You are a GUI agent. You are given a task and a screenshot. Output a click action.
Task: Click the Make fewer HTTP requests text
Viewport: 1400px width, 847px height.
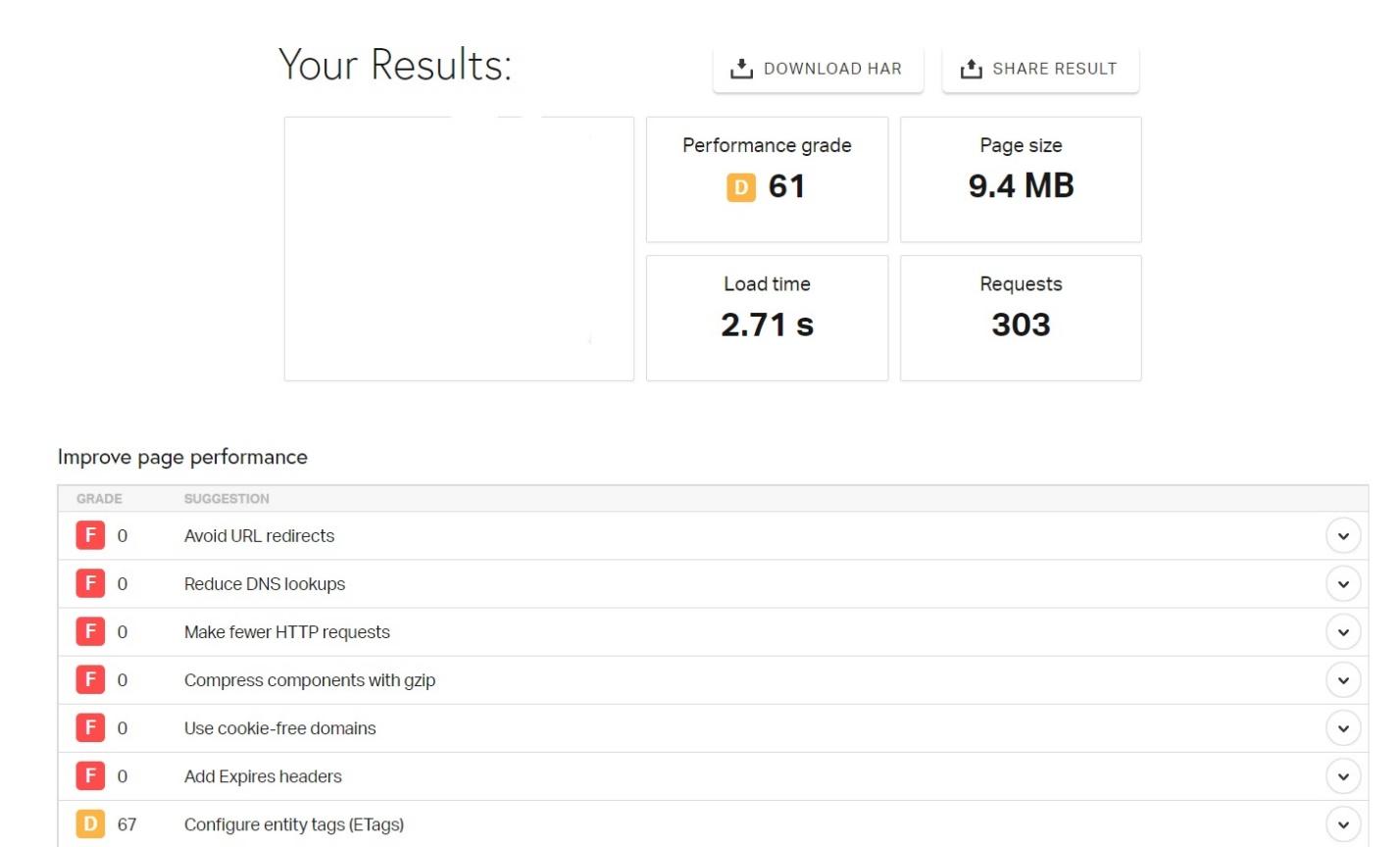[287, 632]
